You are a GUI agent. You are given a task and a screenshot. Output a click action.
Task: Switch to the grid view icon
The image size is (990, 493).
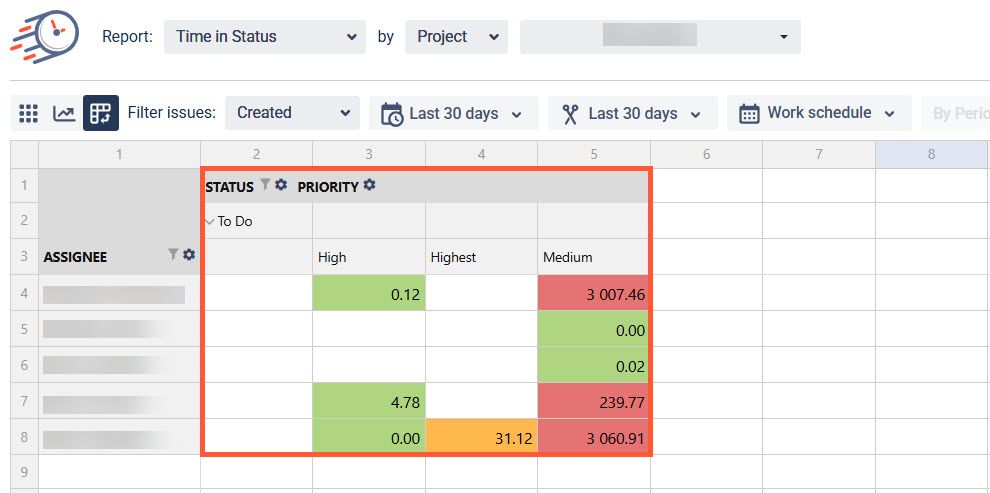[28, 114]
